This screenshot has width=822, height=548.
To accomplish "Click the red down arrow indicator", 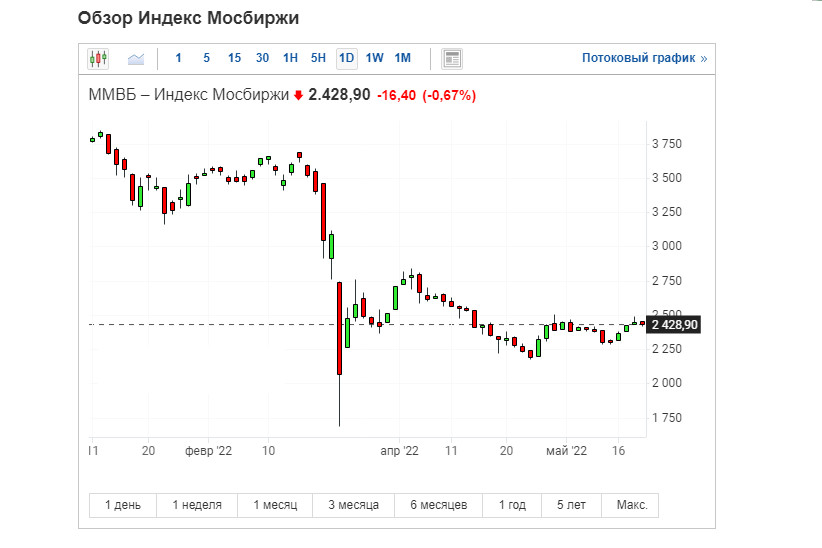I will 298,95.
